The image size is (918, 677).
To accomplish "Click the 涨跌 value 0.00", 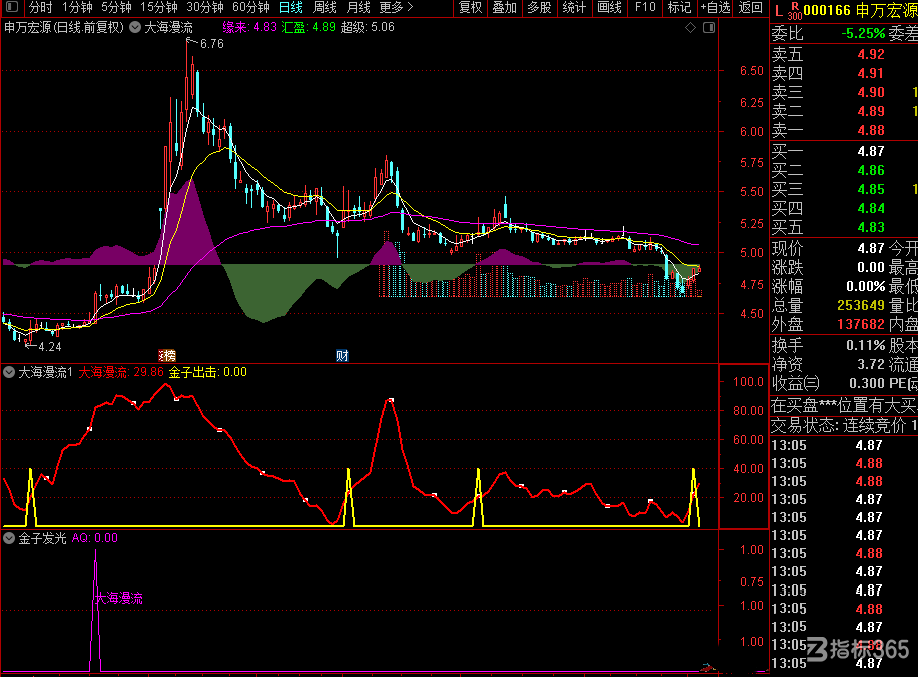I will coord(871,268).
